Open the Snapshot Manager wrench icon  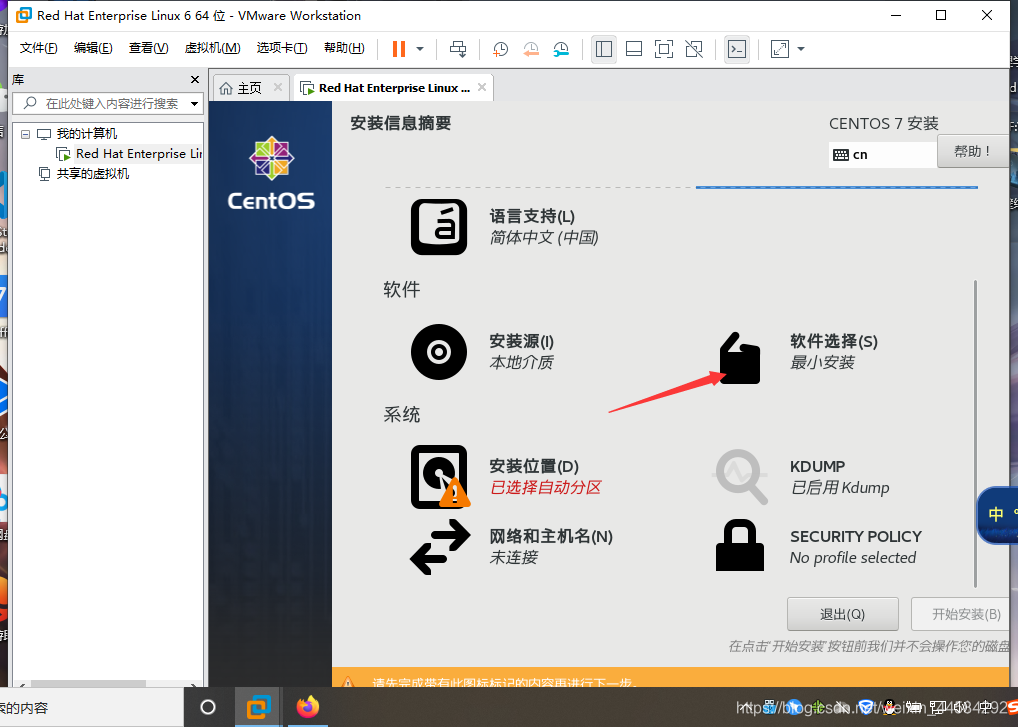pyautogui.click(x=561, y=49)
